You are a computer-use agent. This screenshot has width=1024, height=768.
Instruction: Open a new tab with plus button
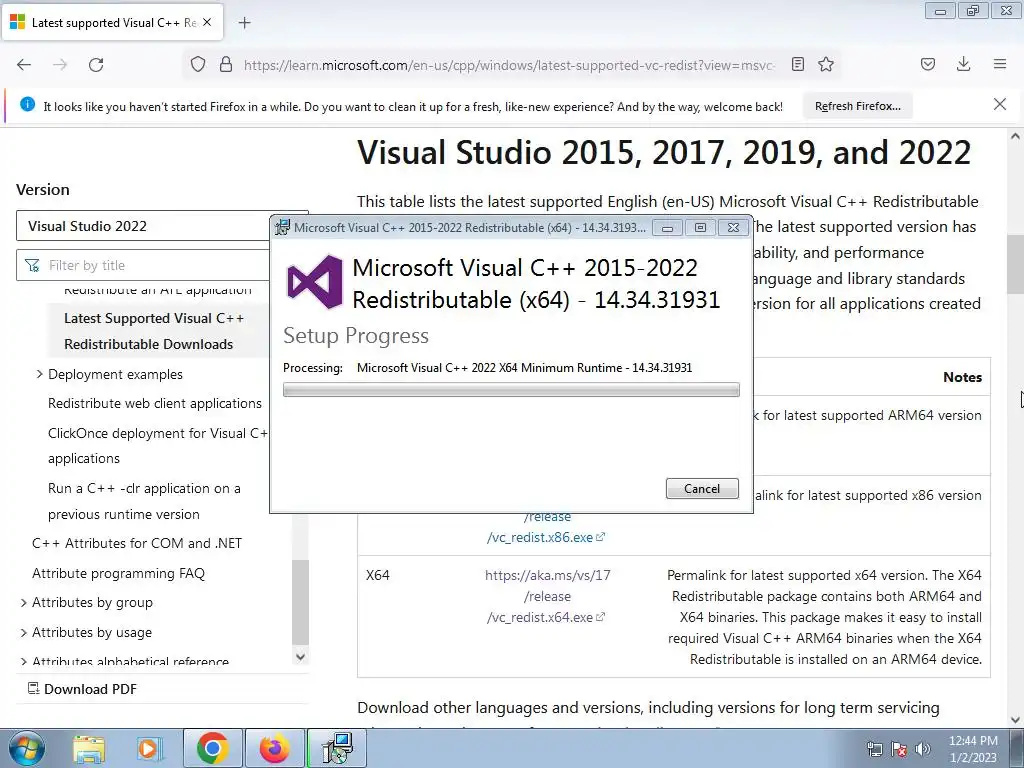click(244, 23)
